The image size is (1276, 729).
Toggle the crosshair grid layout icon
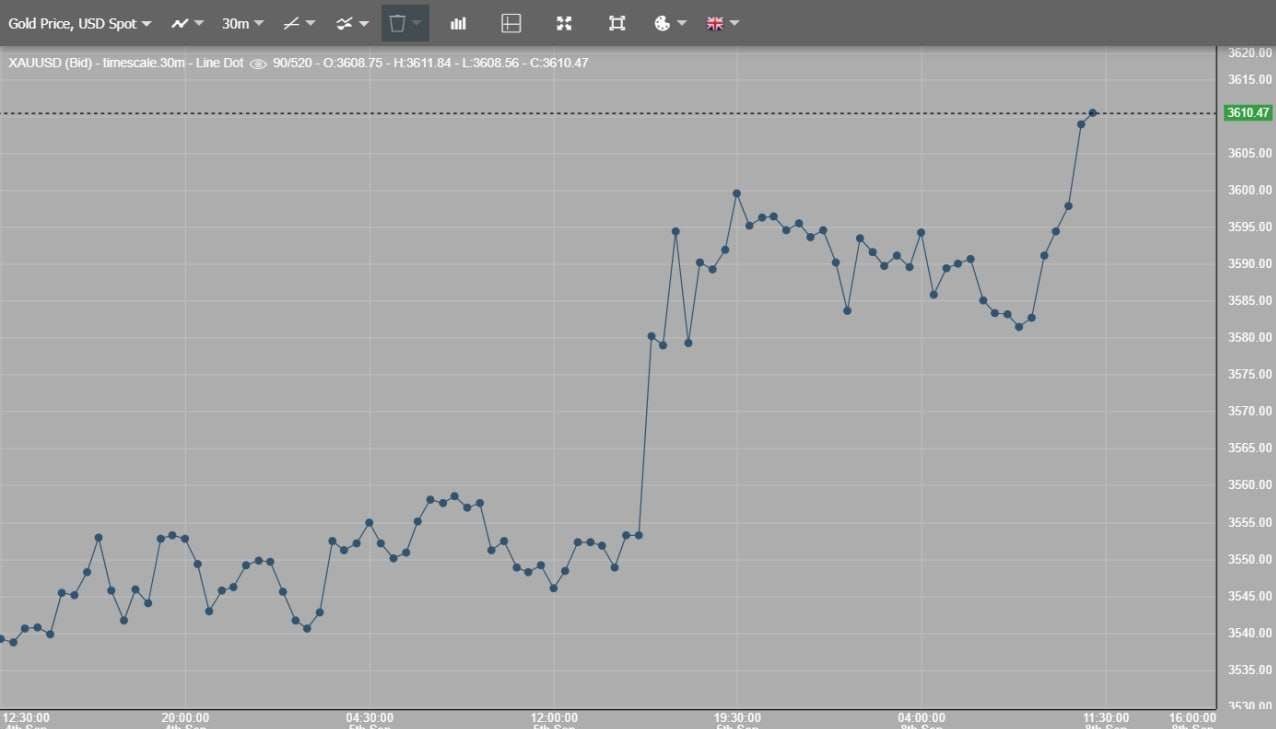511,23
